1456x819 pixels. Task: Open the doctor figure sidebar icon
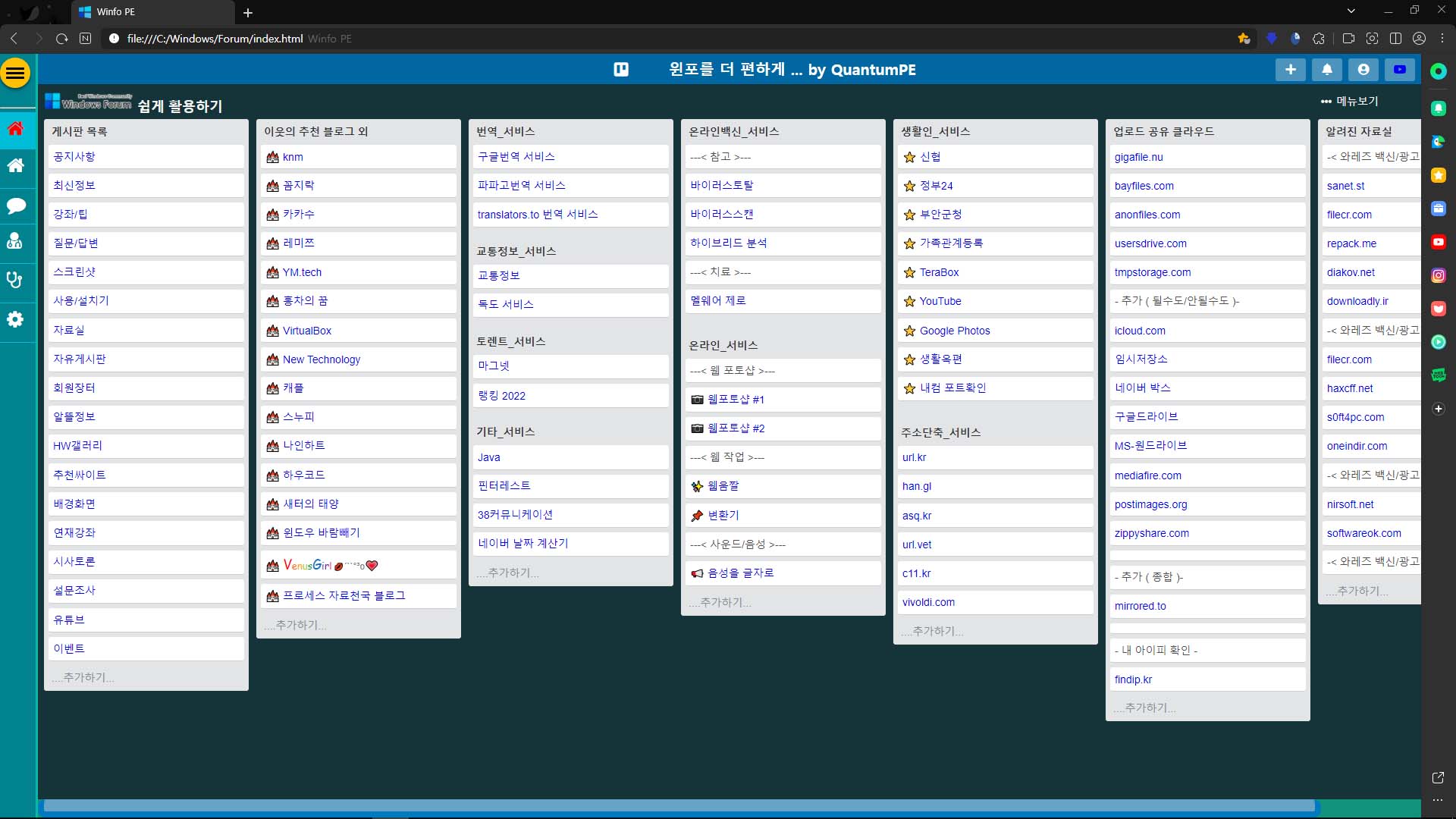[14, 241]
